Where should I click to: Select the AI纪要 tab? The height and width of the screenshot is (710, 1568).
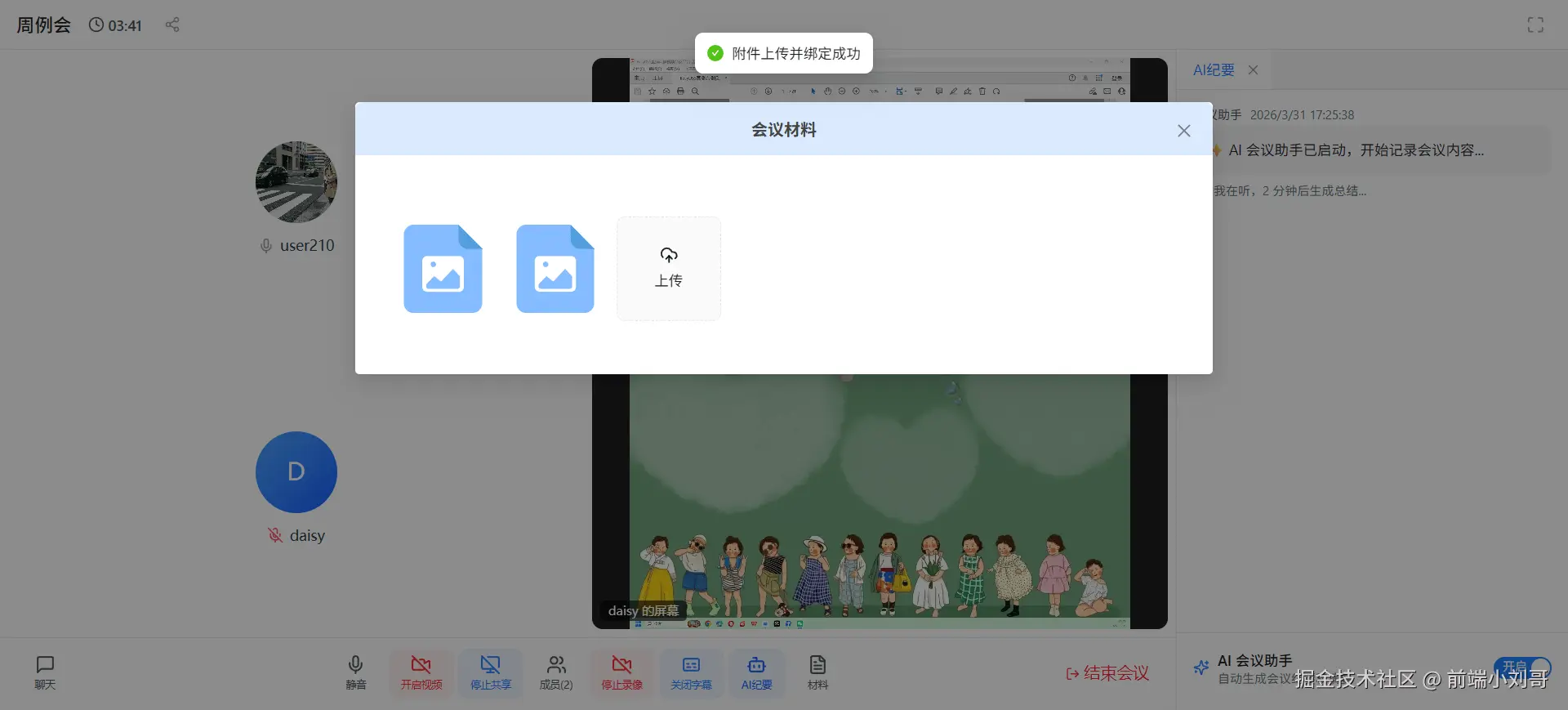(x=1214, y=70)
